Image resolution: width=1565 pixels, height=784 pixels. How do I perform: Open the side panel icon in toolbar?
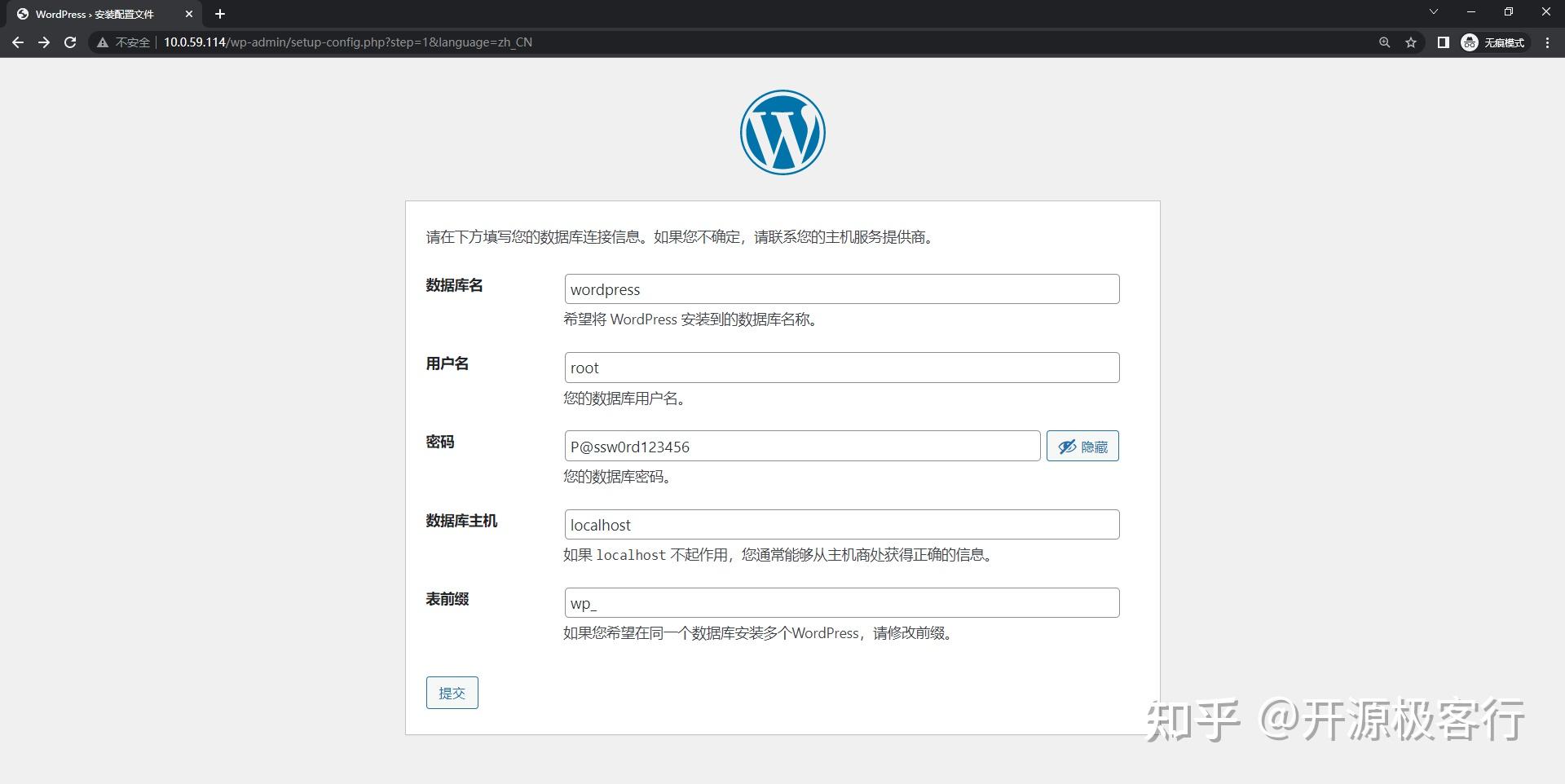point(1442,42)
